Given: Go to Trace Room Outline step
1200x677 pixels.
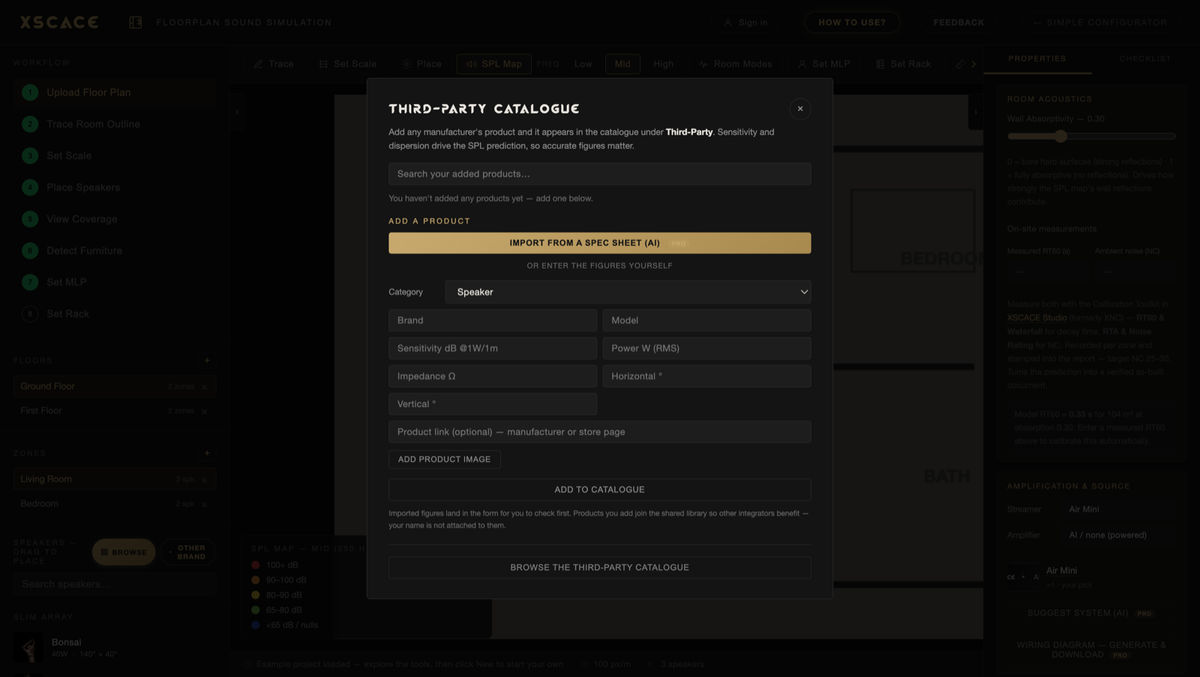Looking at the screenshot, I should pyautogui.click(x=114, y=124).
